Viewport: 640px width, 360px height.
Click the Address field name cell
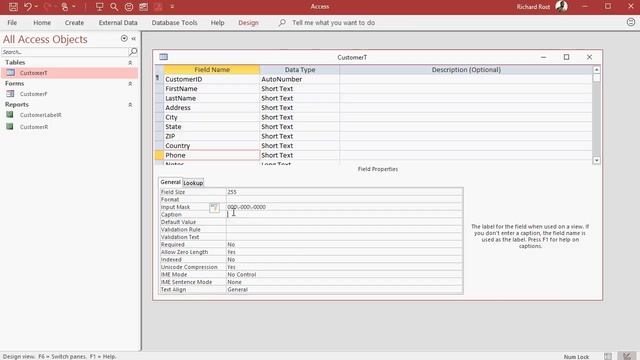click(x=212, y=108)
